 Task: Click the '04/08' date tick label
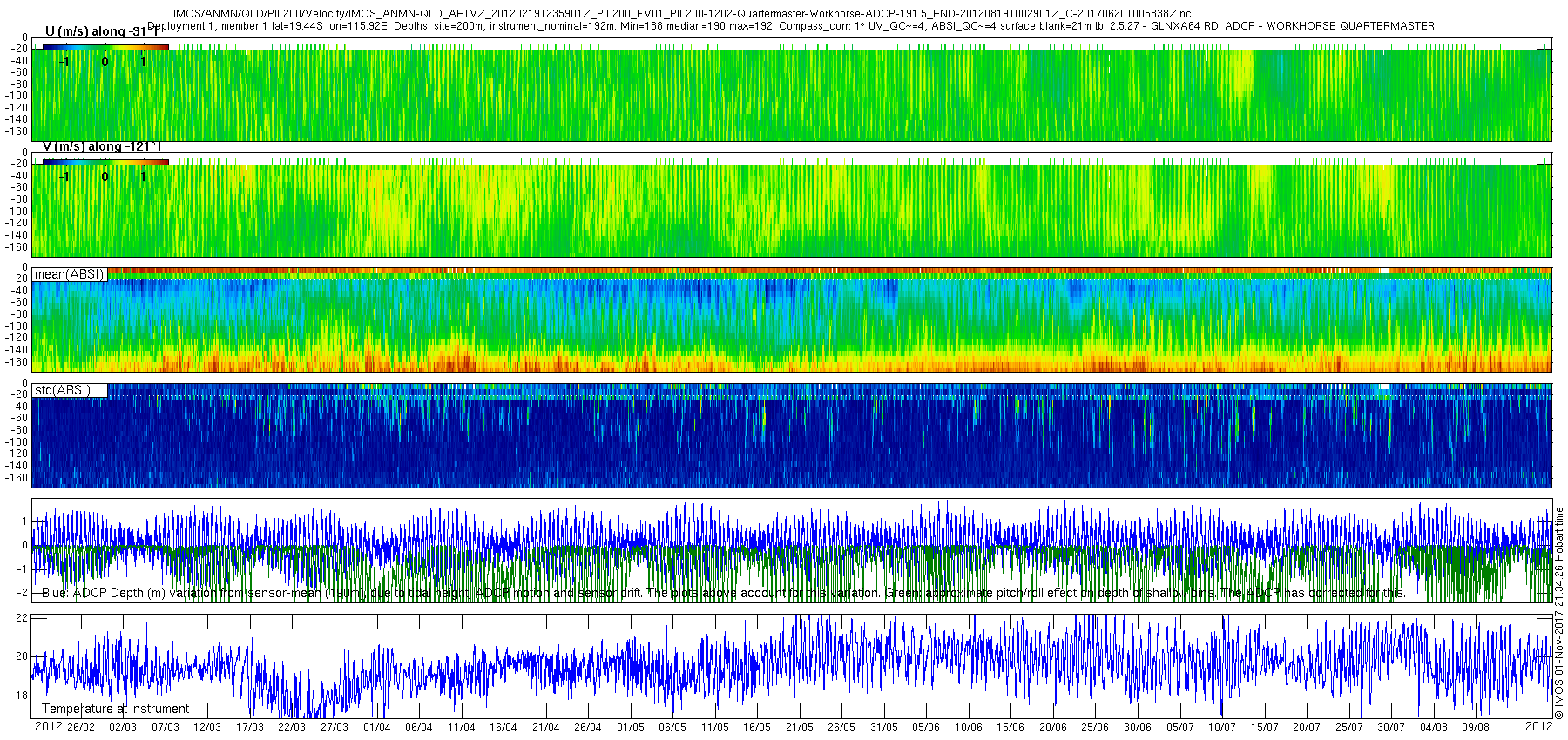(1434, 728)
